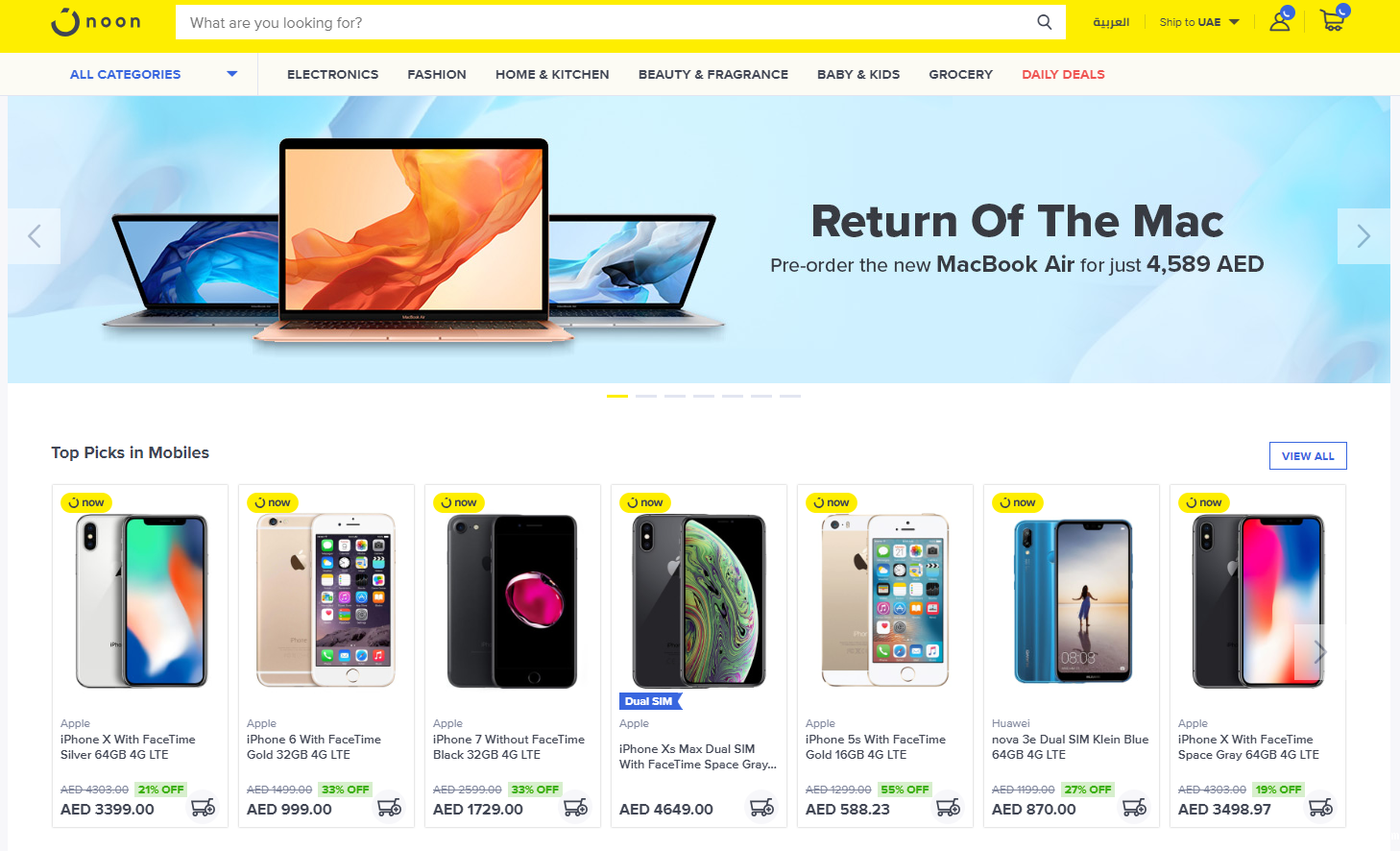Go to the next banner slide
1400x851 pixels.
pos(1364,236)
